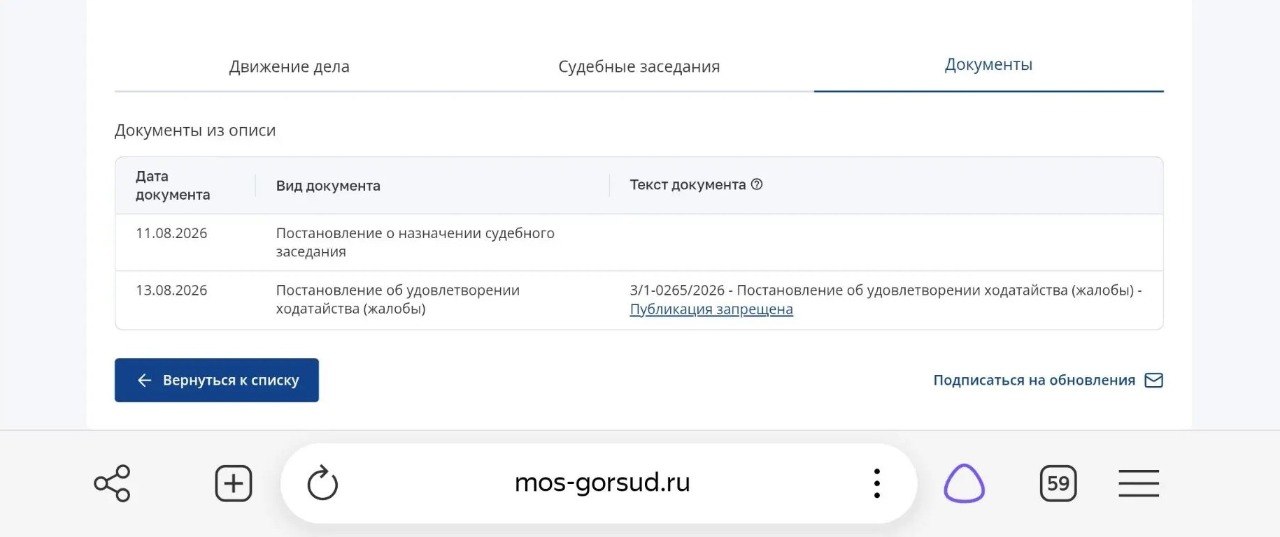The height and width of the screenshot is (537, 1280).
Task: Click the Дата документа column header
Action: coord(173,185)
